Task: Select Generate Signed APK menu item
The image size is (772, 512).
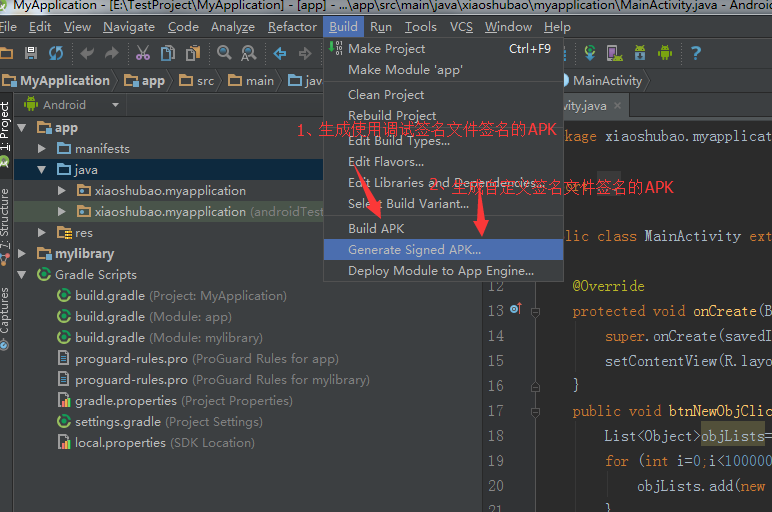Action: click(443, 250)
